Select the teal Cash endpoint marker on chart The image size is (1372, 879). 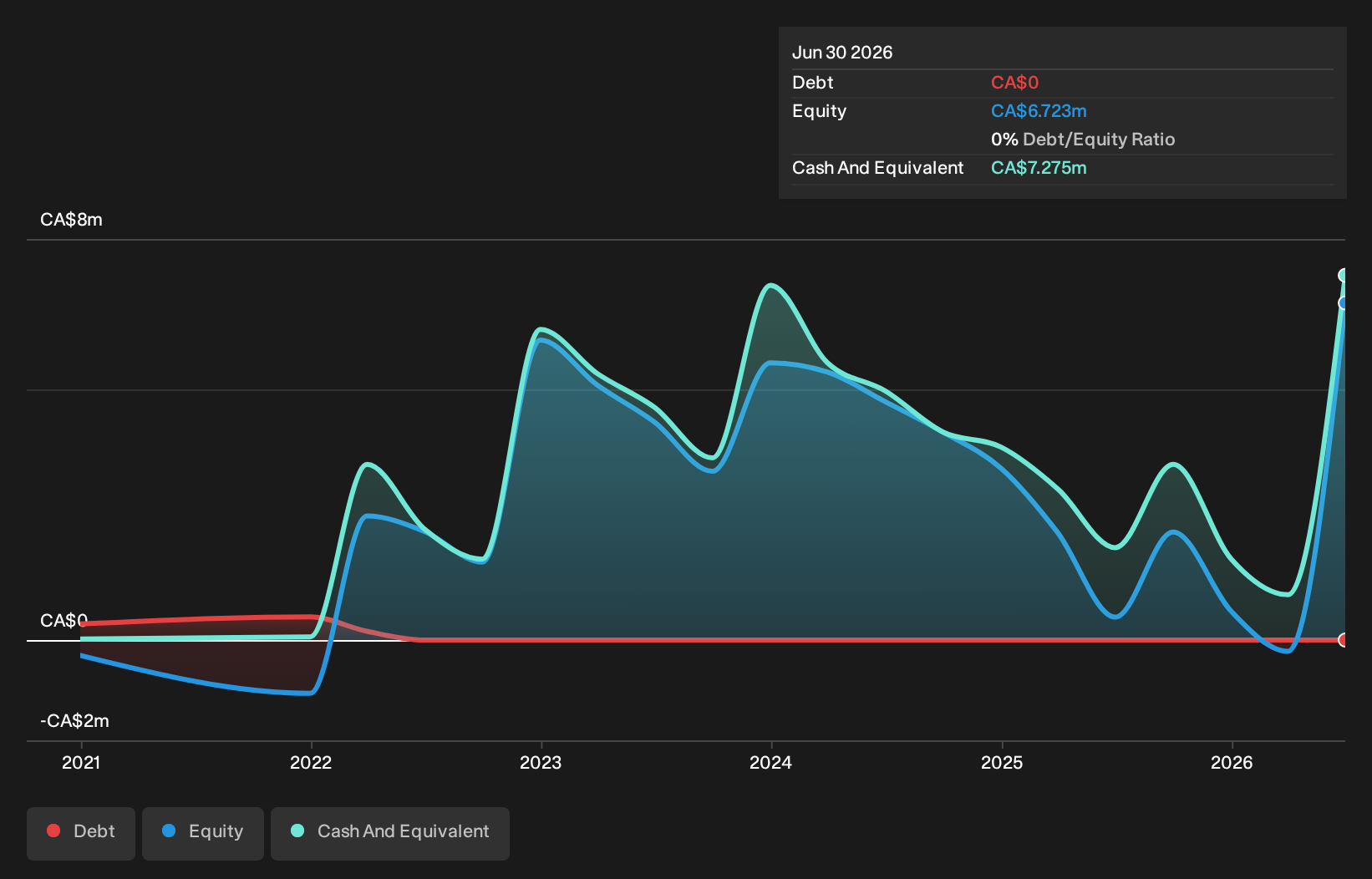(1344, 276)
